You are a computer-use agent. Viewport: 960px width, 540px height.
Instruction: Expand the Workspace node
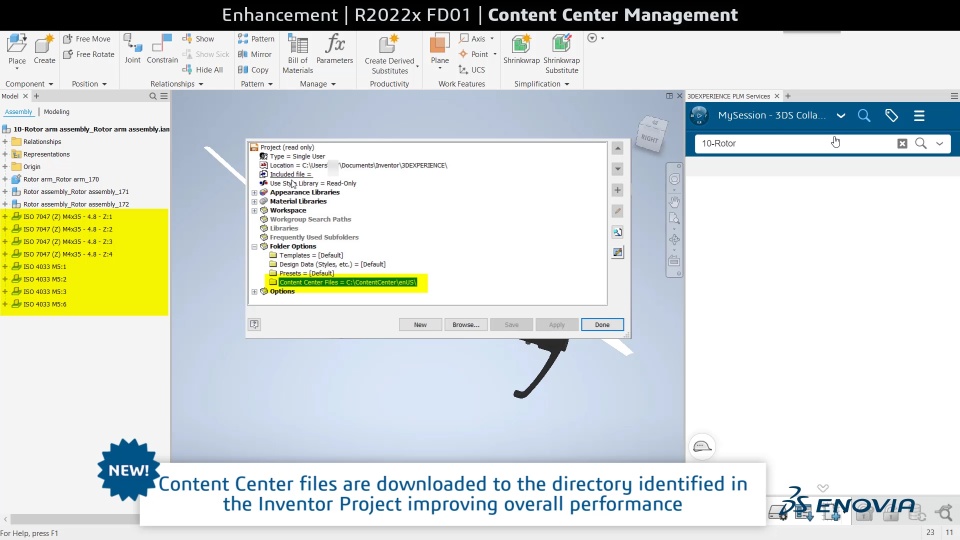click(x=255, y=211)
